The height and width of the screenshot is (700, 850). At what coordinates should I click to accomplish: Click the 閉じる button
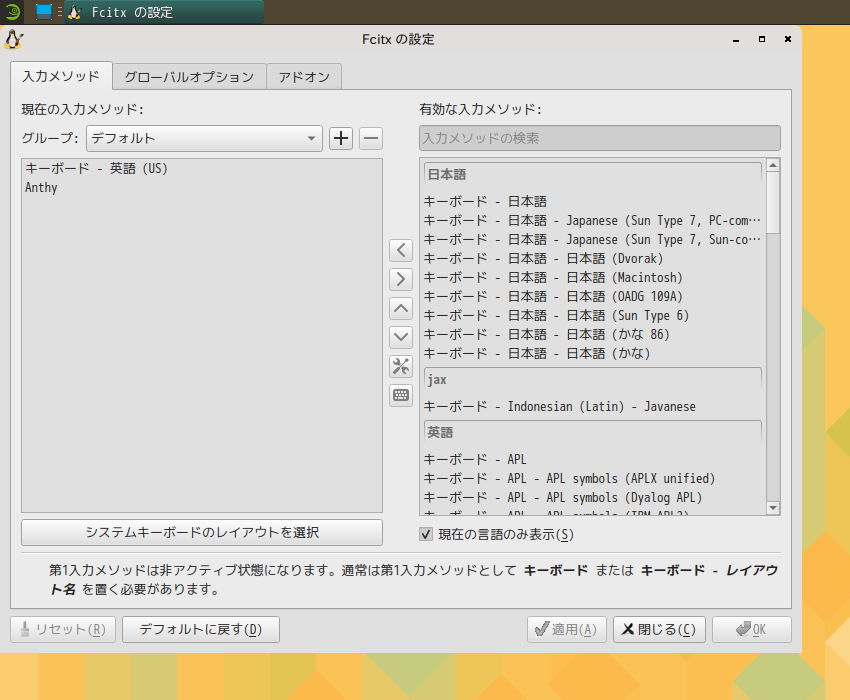click(659, 630)
